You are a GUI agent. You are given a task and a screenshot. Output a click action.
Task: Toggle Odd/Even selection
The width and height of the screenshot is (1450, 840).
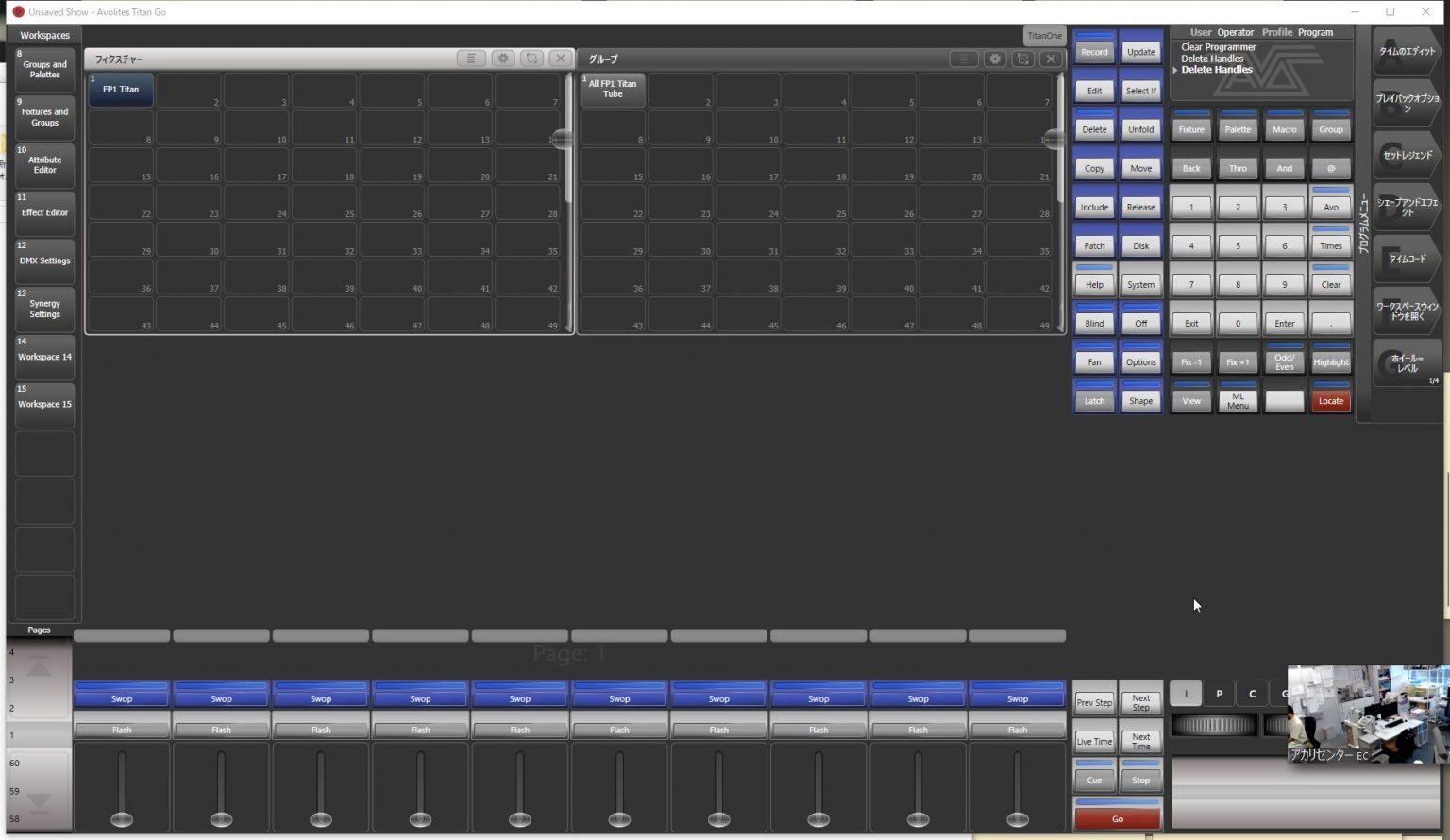[x=1284, y=361]
